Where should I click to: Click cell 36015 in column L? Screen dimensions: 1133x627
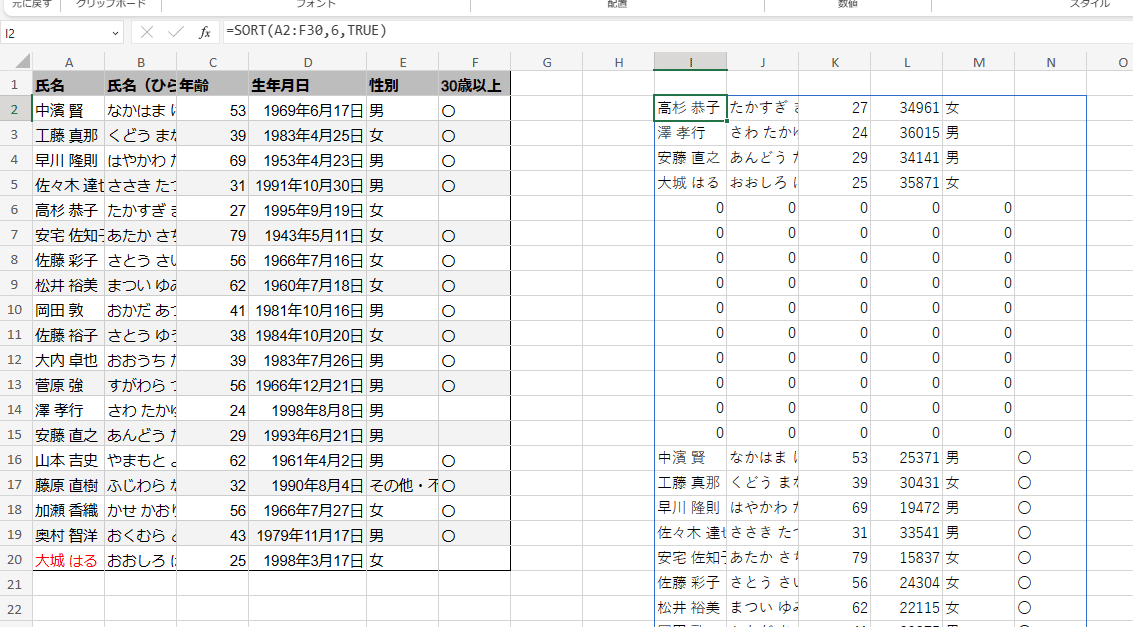point(907,133)
